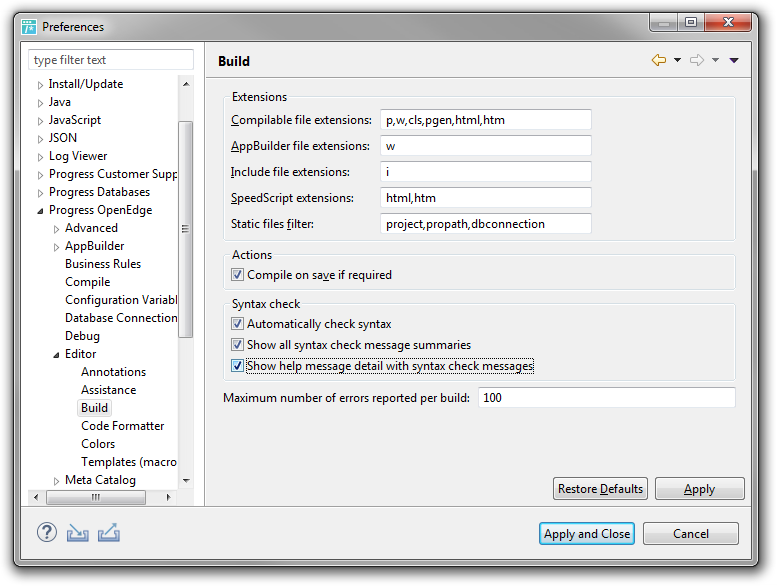The width and height of the screenshot is (777, 586).
Task: Toggle Show all syntax check message summaries
Action: (237, 344)
